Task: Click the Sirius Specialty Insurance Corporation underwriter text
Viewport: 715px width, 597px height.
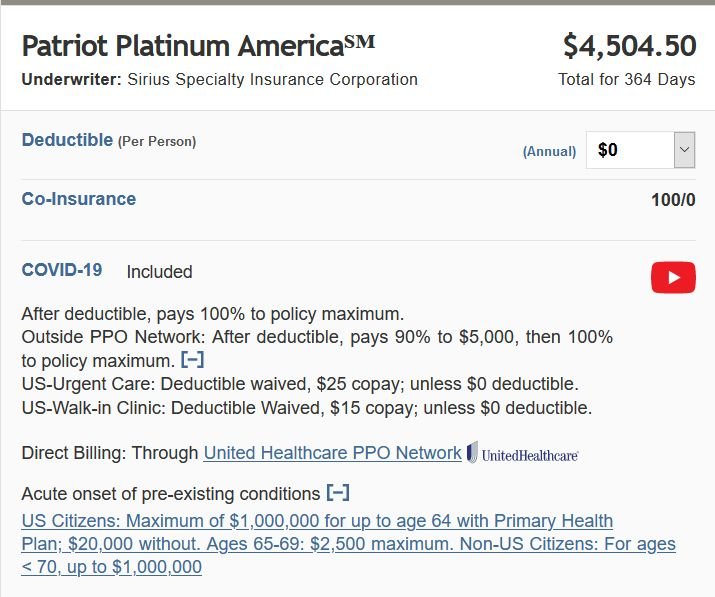Action: (x=273, y=79)
